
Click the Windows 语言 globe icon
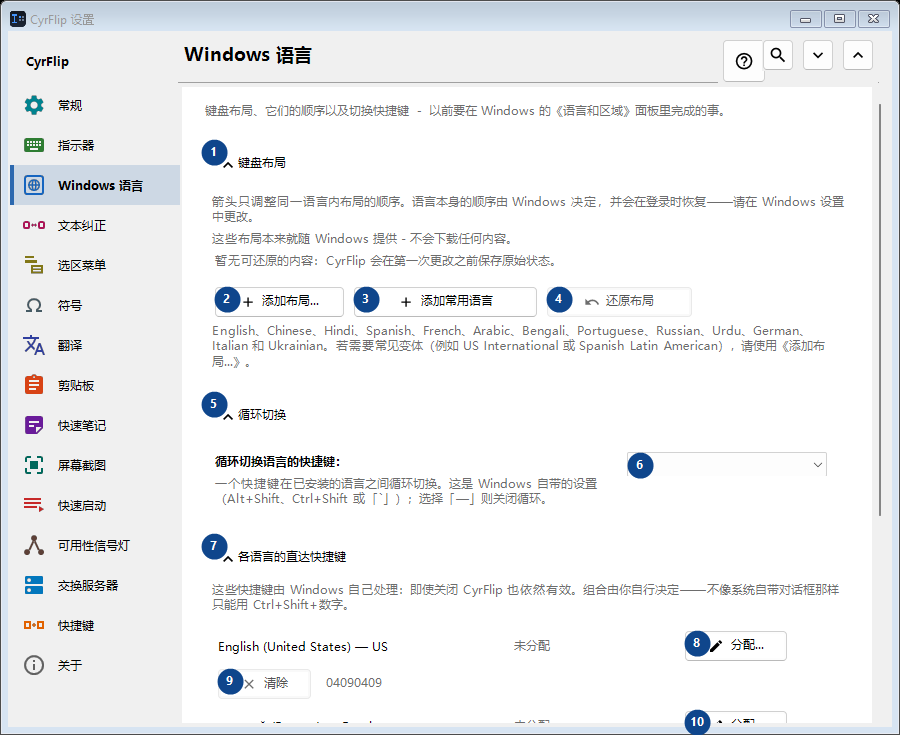[x=34, y=185]
